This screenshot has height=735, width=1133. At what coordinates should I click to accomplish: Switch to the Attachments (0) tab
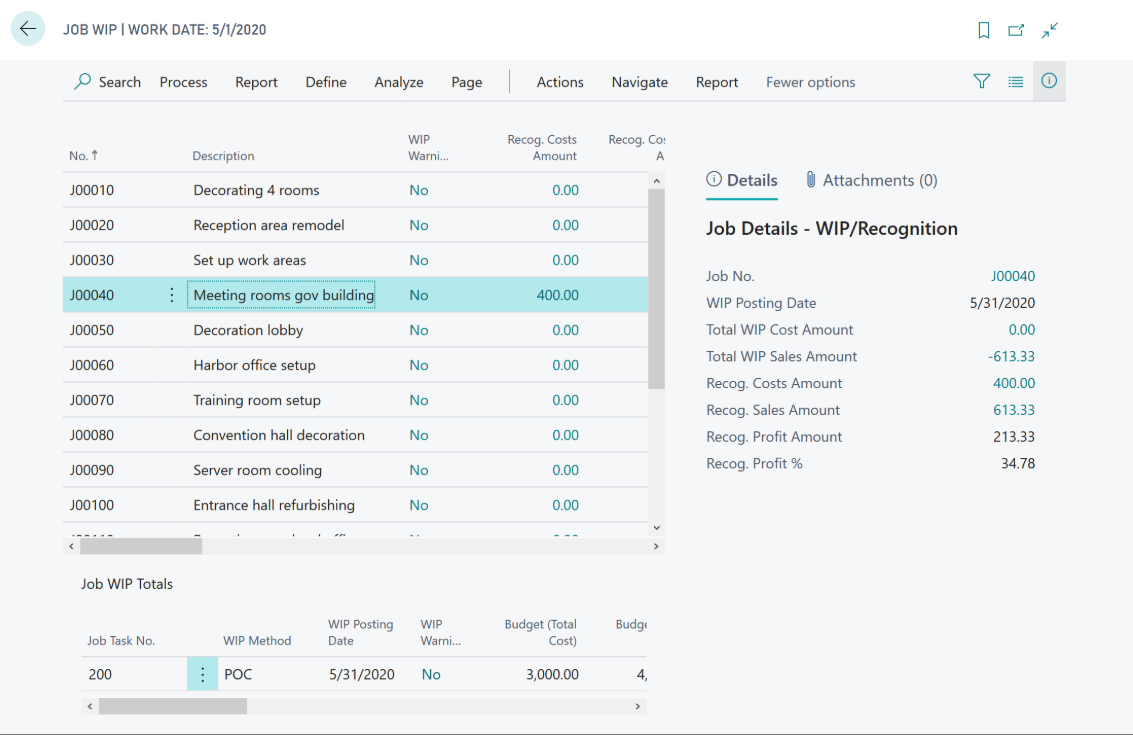pos(871,180)
